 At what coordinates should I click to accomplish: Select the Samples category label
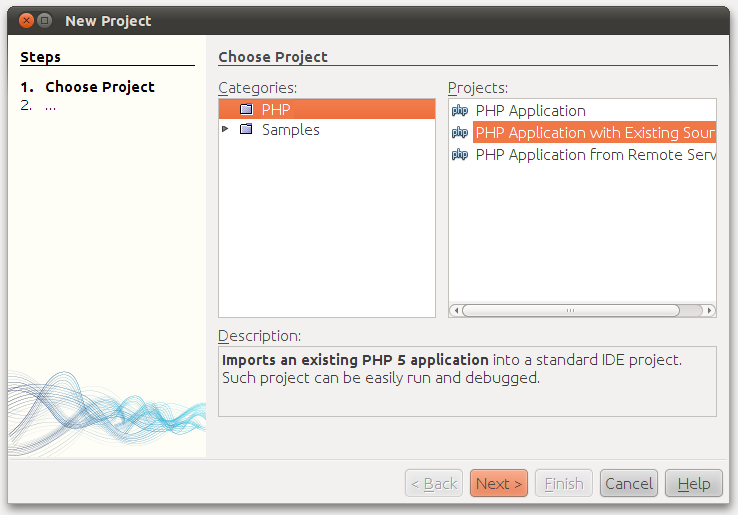click(x=290, y=130)
